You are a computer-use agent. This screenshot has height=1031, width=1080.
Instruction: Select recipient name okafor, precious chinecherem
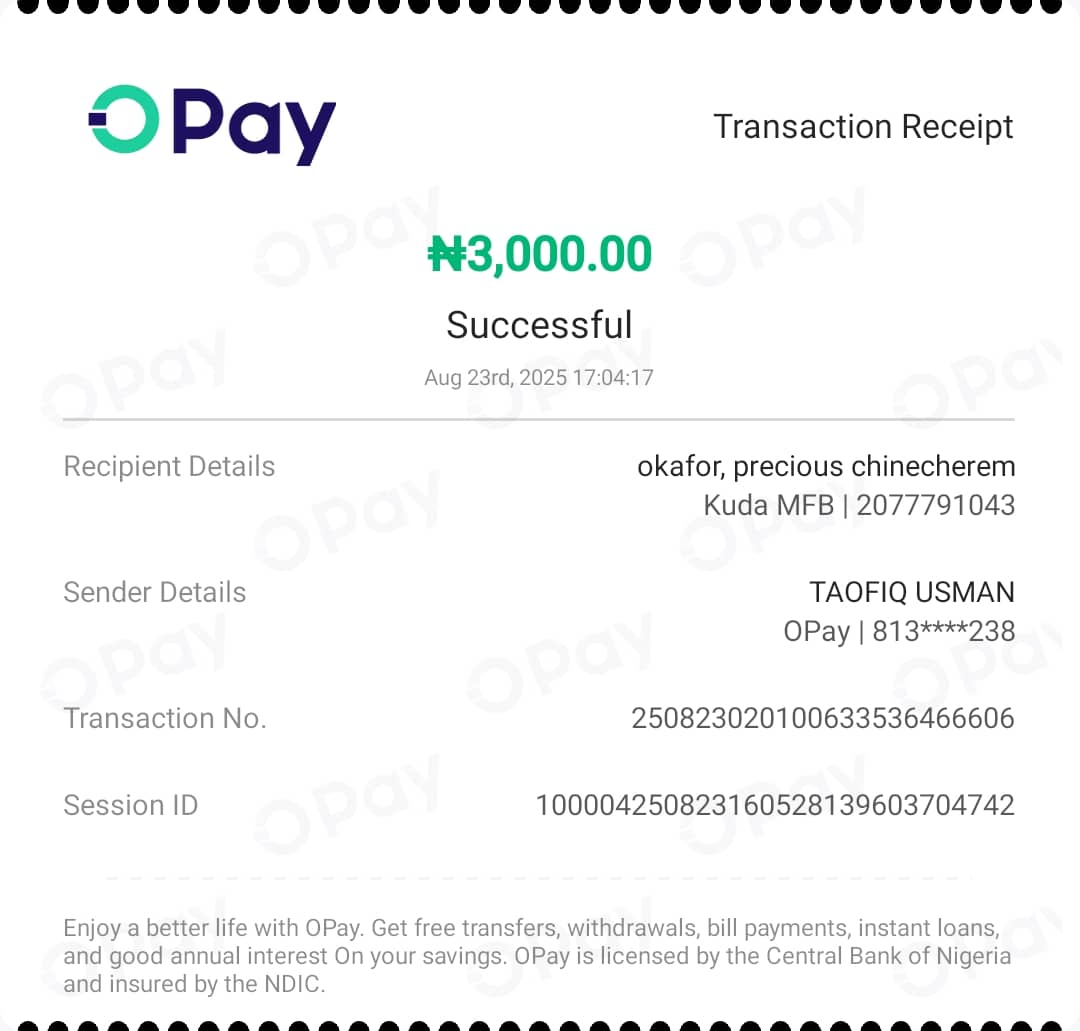(826, 467)
